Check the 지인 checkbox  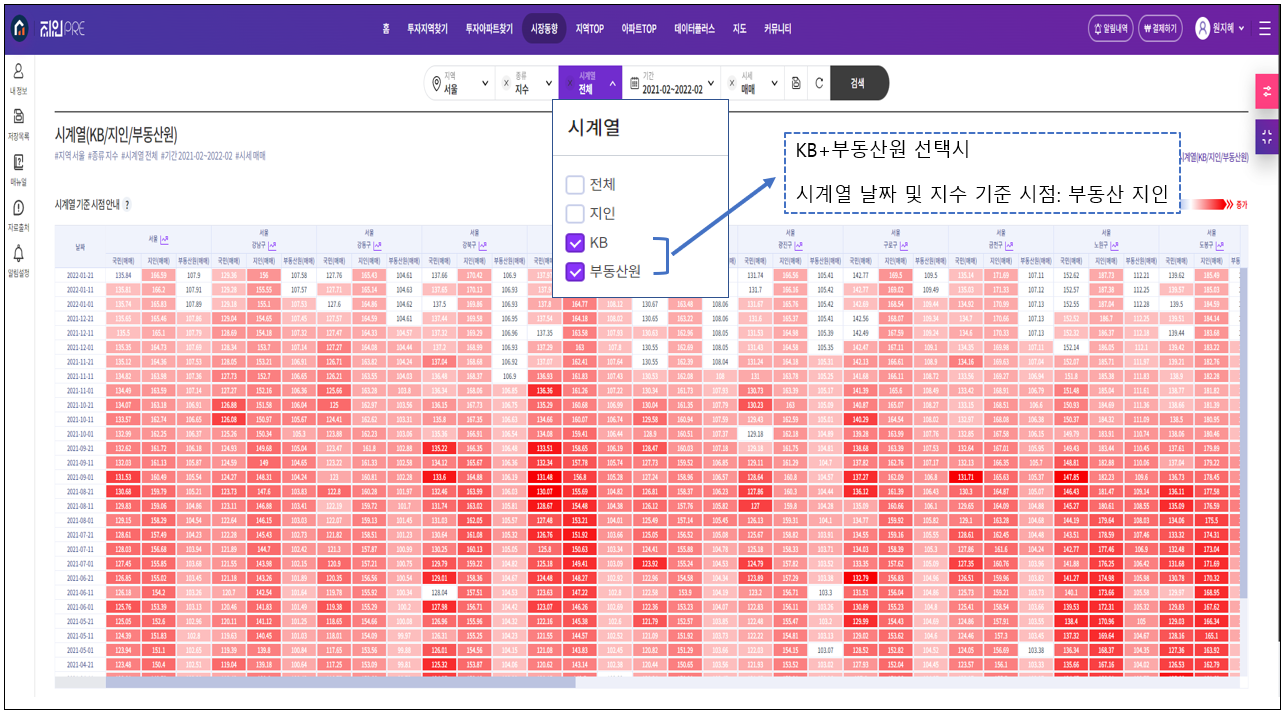click(575, 214)
